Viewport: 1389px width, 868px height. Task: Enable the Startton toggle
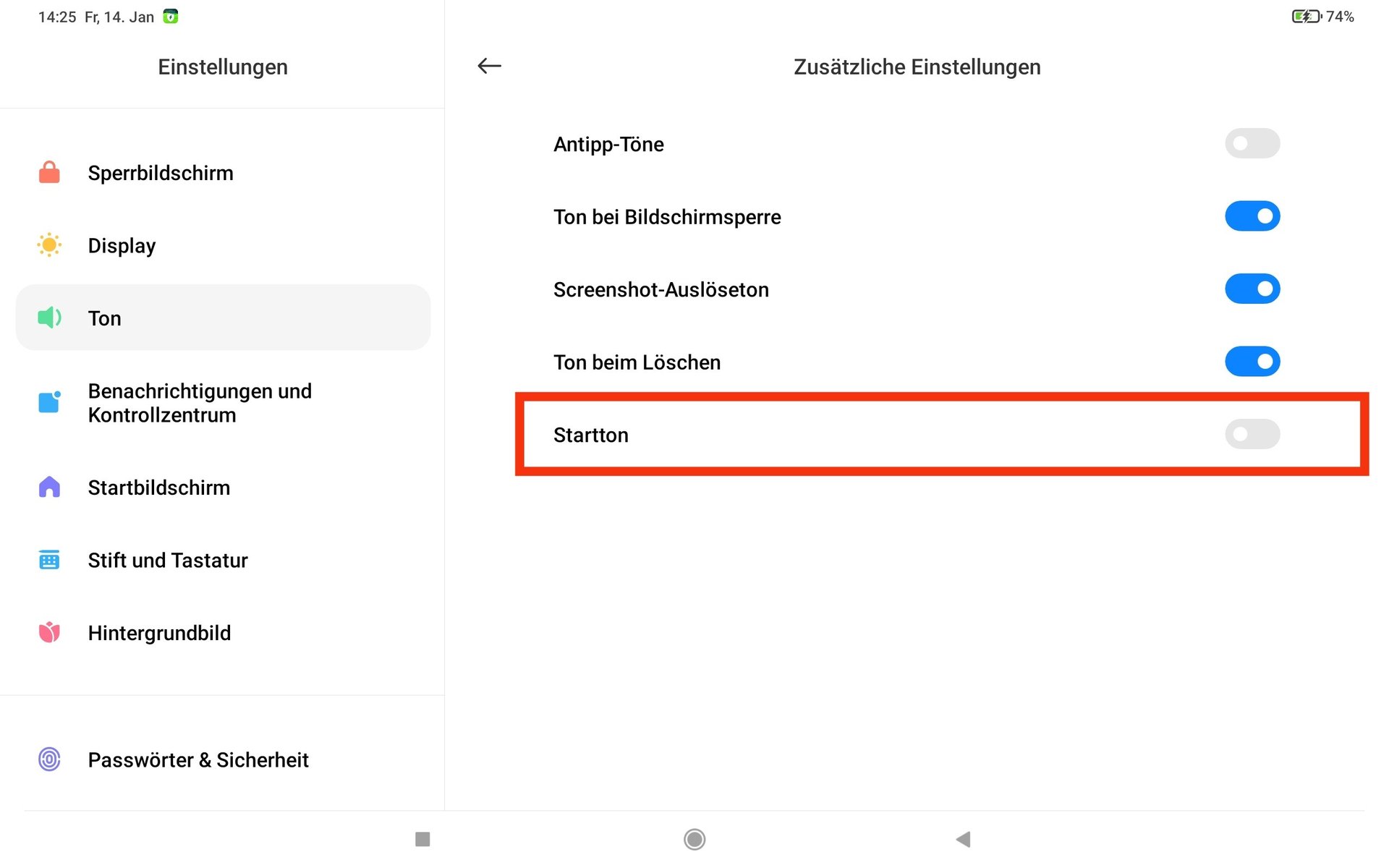[1252, 434]
